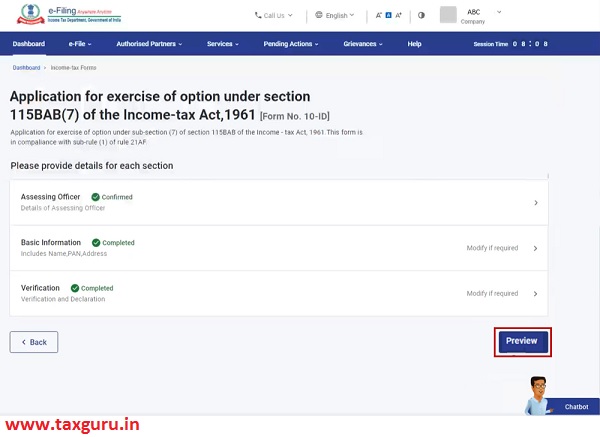
Task: Reset font size with middle A icon
Action: (x=386, y=15)
